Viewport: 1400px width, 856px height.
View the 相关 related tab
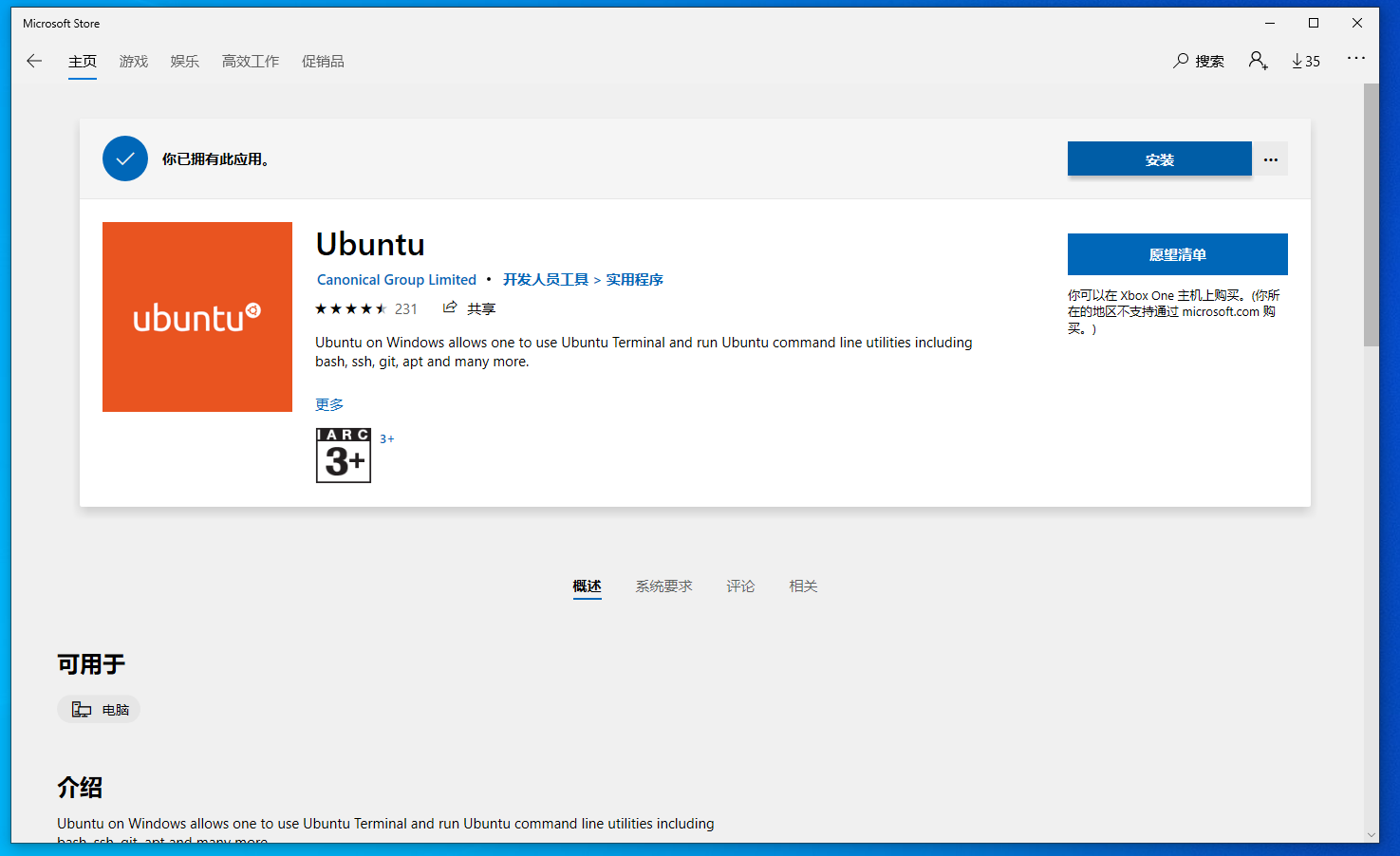pyautogui.click(x=802, y=586)
